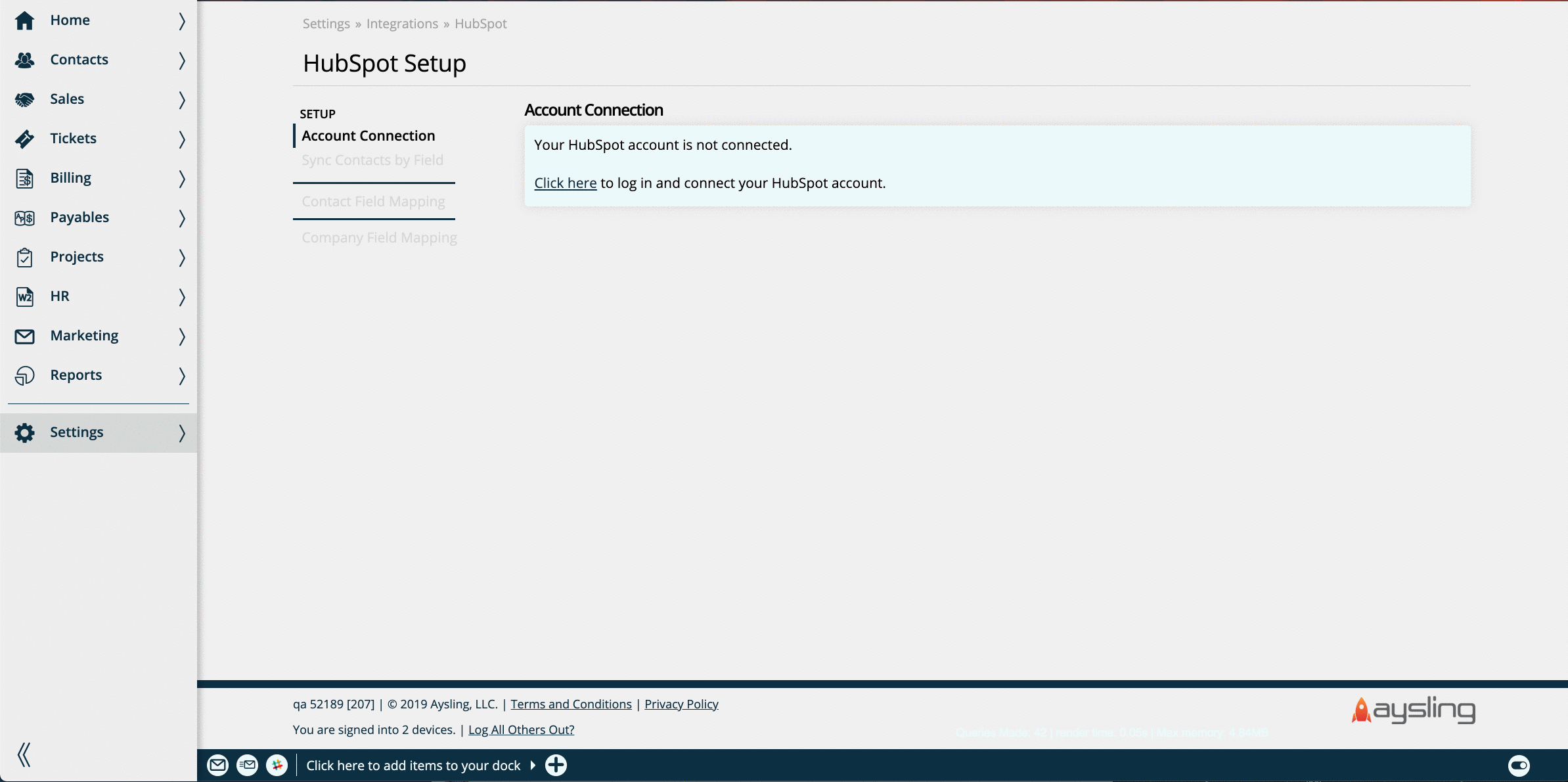Viewport: 1568px width, 782px height.
Task: Select the Sync Contacts by Field tab
Action: pos(372,160)
